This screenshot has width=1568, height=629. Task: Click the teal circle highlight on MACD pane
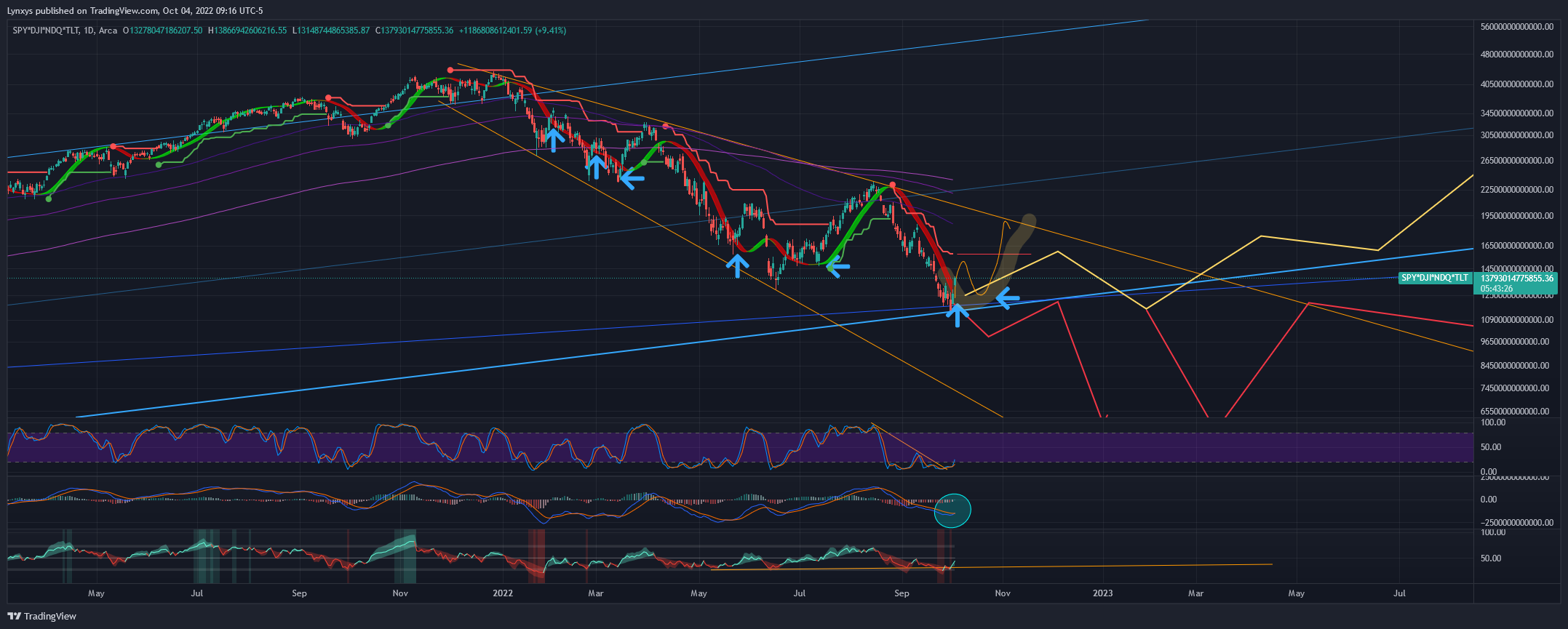coord(952,510)
